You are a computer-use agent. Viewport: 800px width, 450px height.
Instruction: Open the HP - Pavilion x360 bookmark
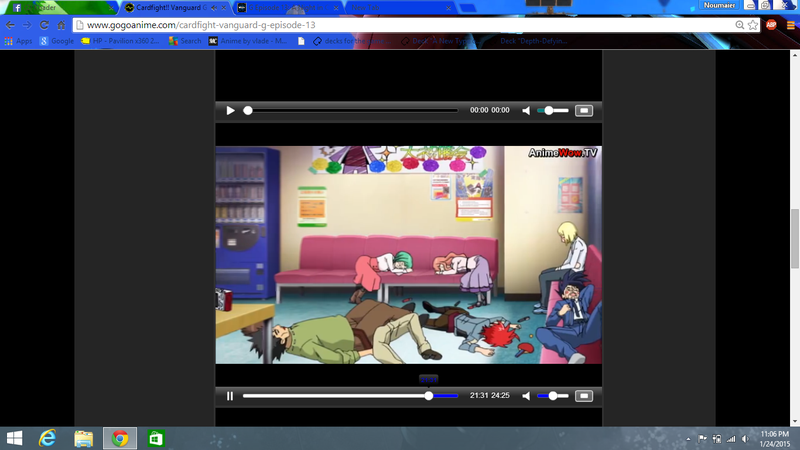(x=120, y=41)
